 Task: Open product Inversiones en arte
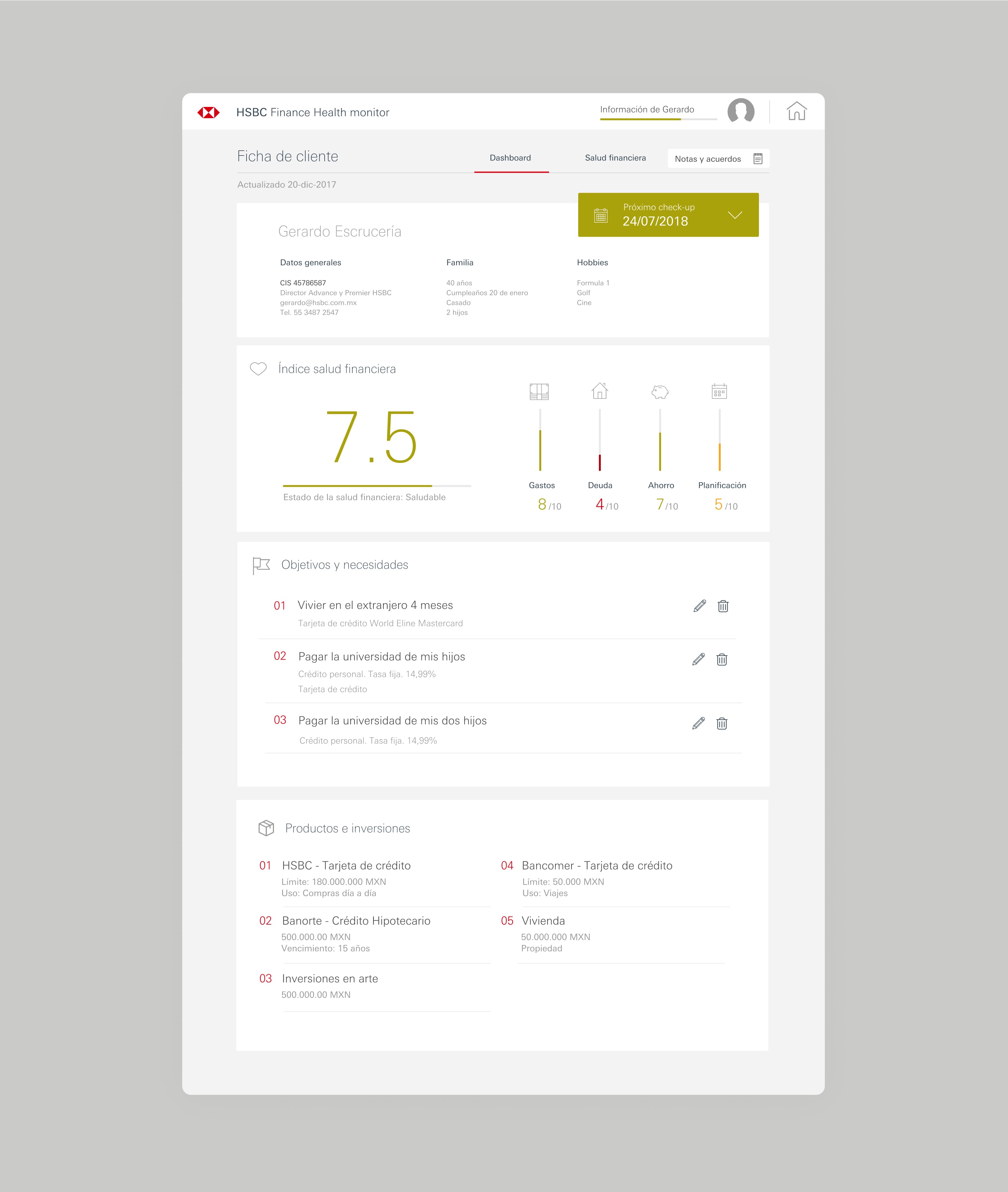pos(330,978)
